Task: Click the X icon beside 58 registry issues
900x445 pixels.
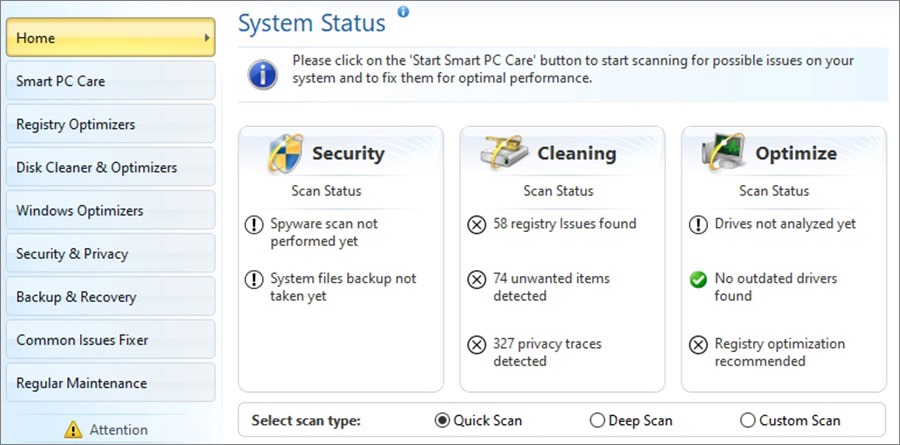Action: (x=476, y=225)
